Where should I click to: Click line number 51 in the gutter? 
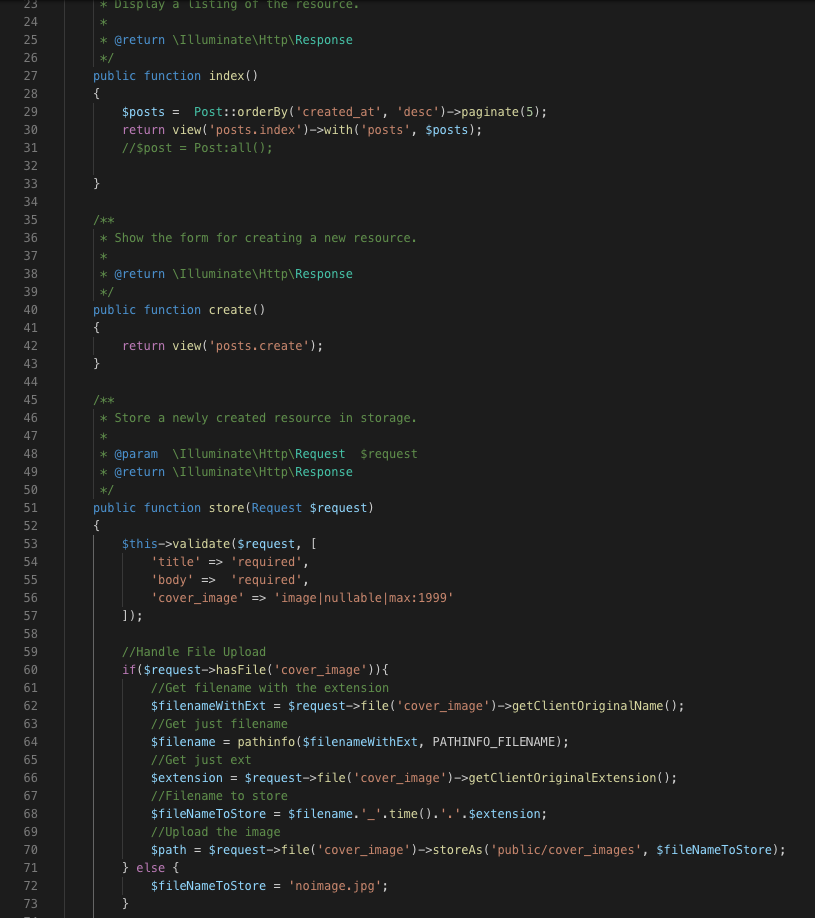click(29, 508)
